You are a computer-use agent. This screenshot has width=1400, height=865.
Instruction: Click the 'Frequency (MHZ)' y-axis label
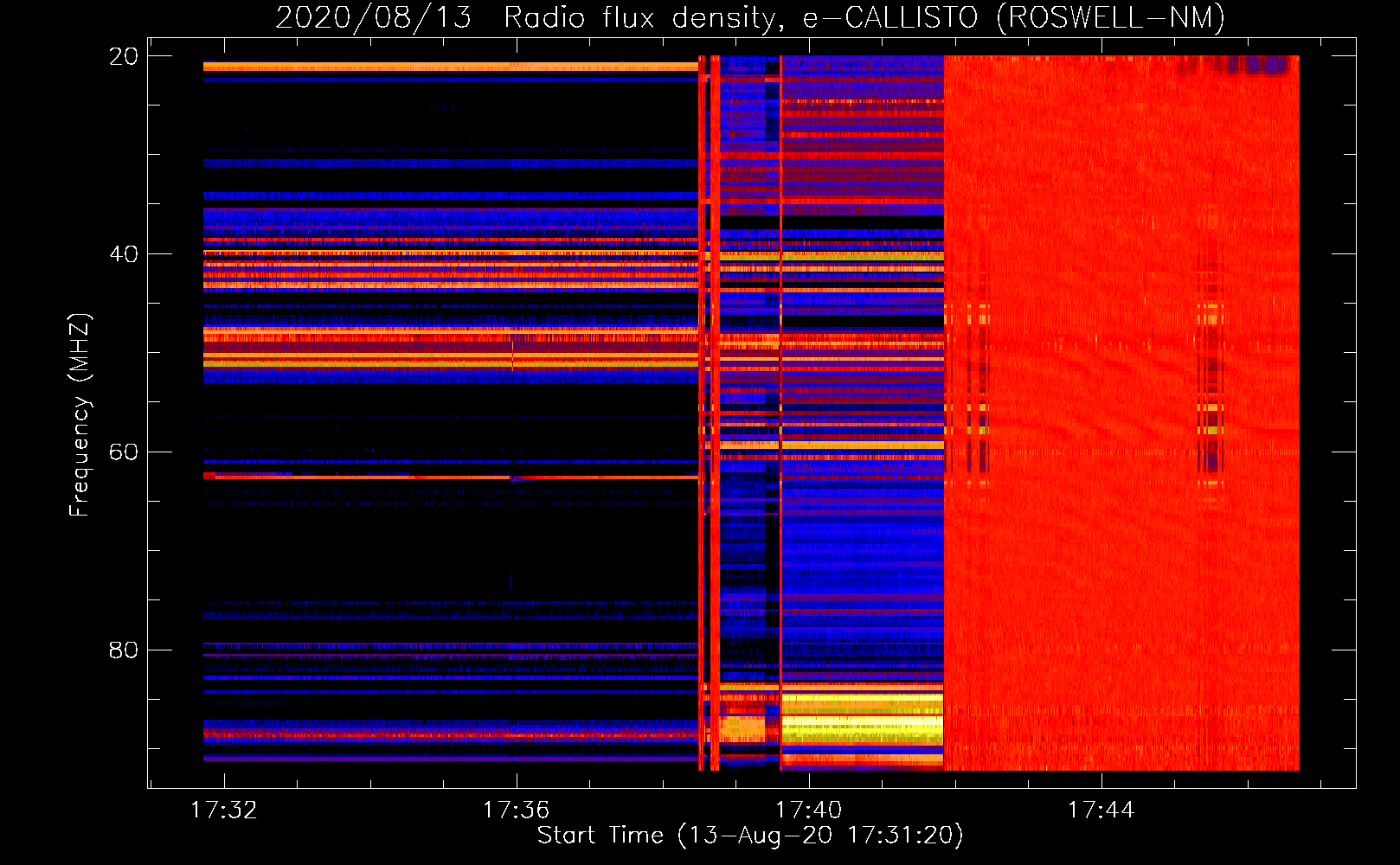point(80,415)
